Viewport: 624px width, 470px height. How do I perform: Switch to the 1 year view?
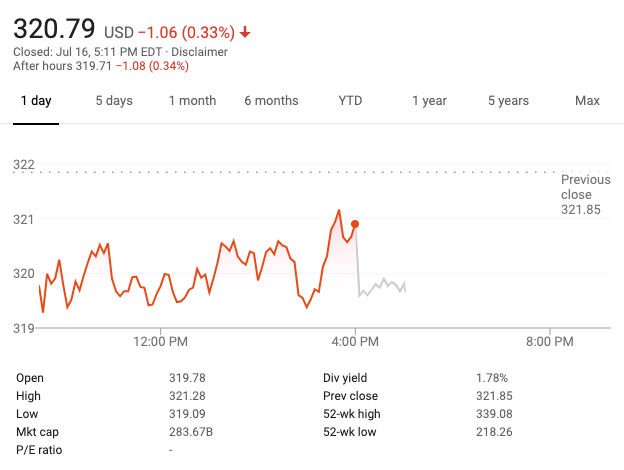[x=429, y=101]
